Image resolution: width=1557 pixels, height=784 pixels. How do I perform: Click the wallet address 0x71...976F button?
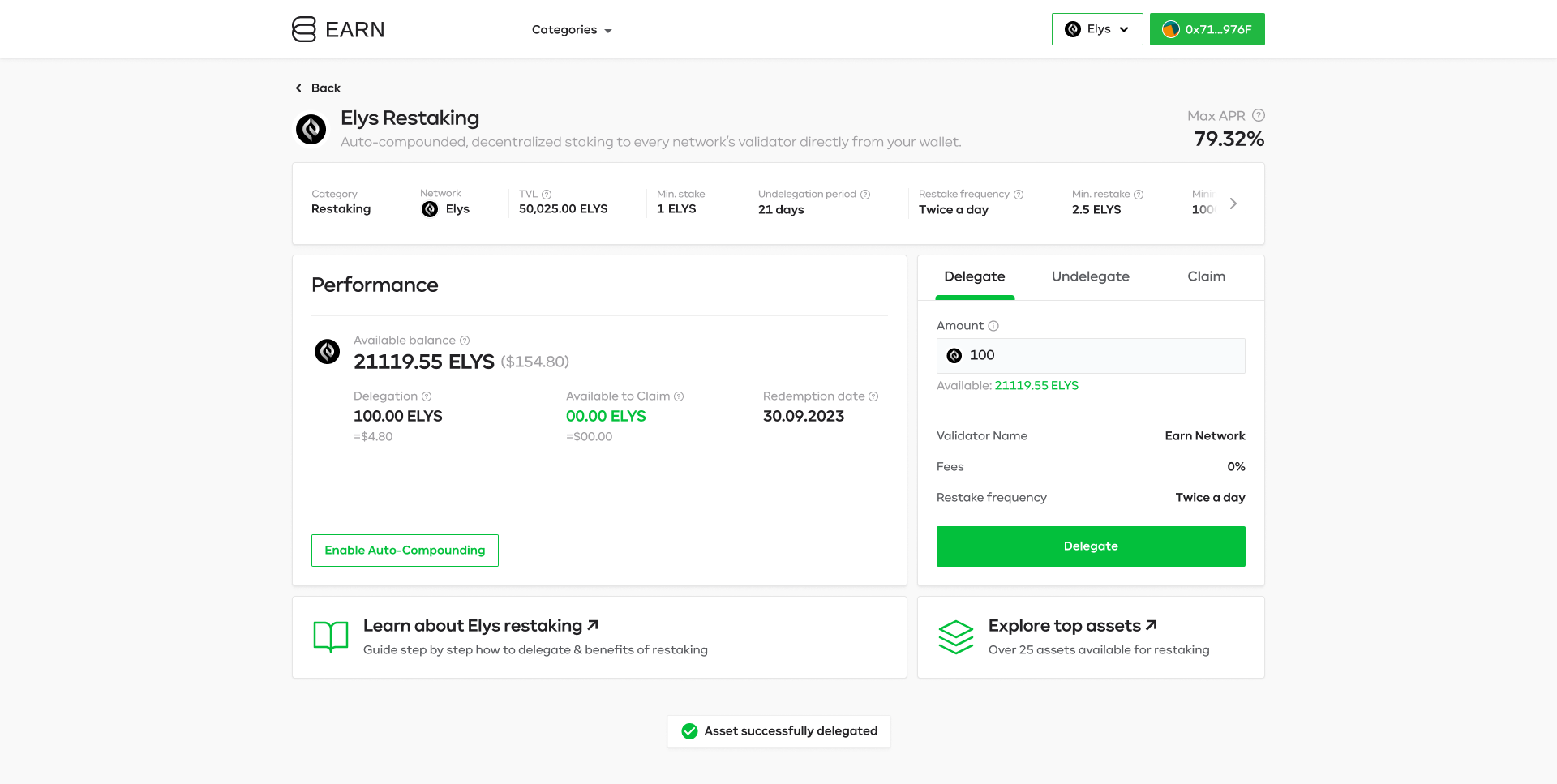pyautogui.click(x=1207, y=29)
